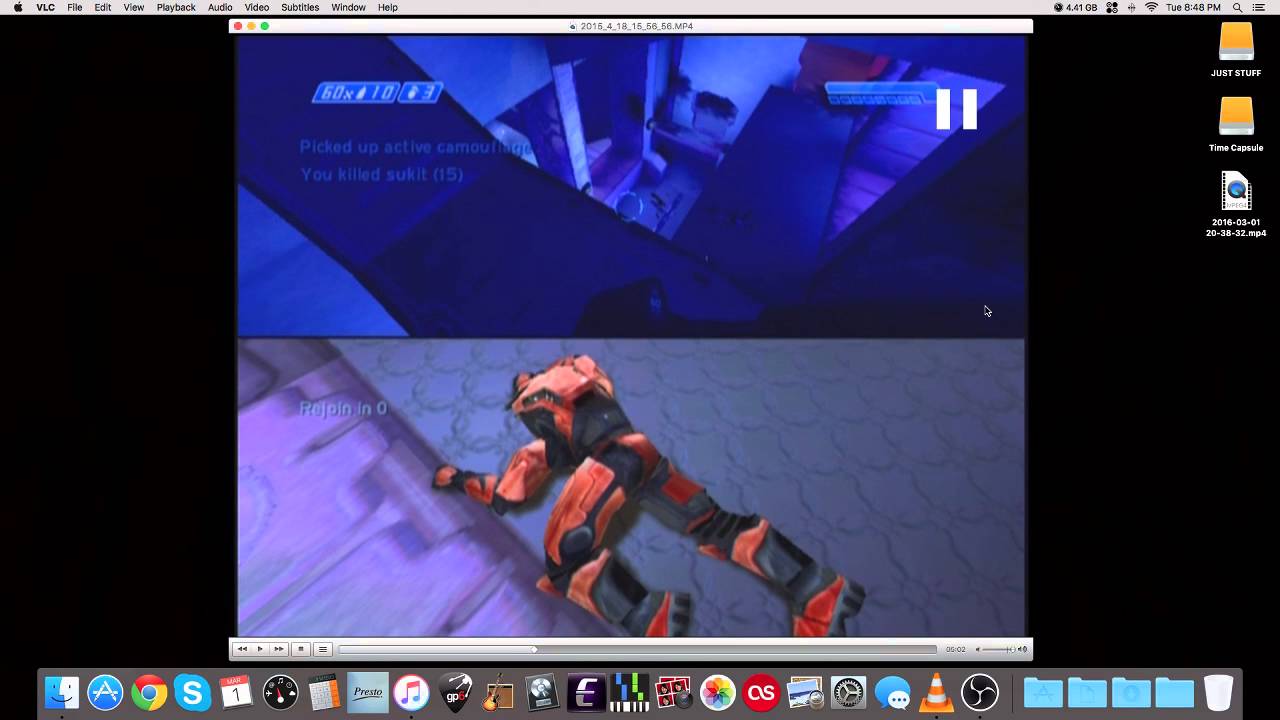Open Photo Booth from the dock
Screen dimensions: 1280x720
[x=673, y=692]
